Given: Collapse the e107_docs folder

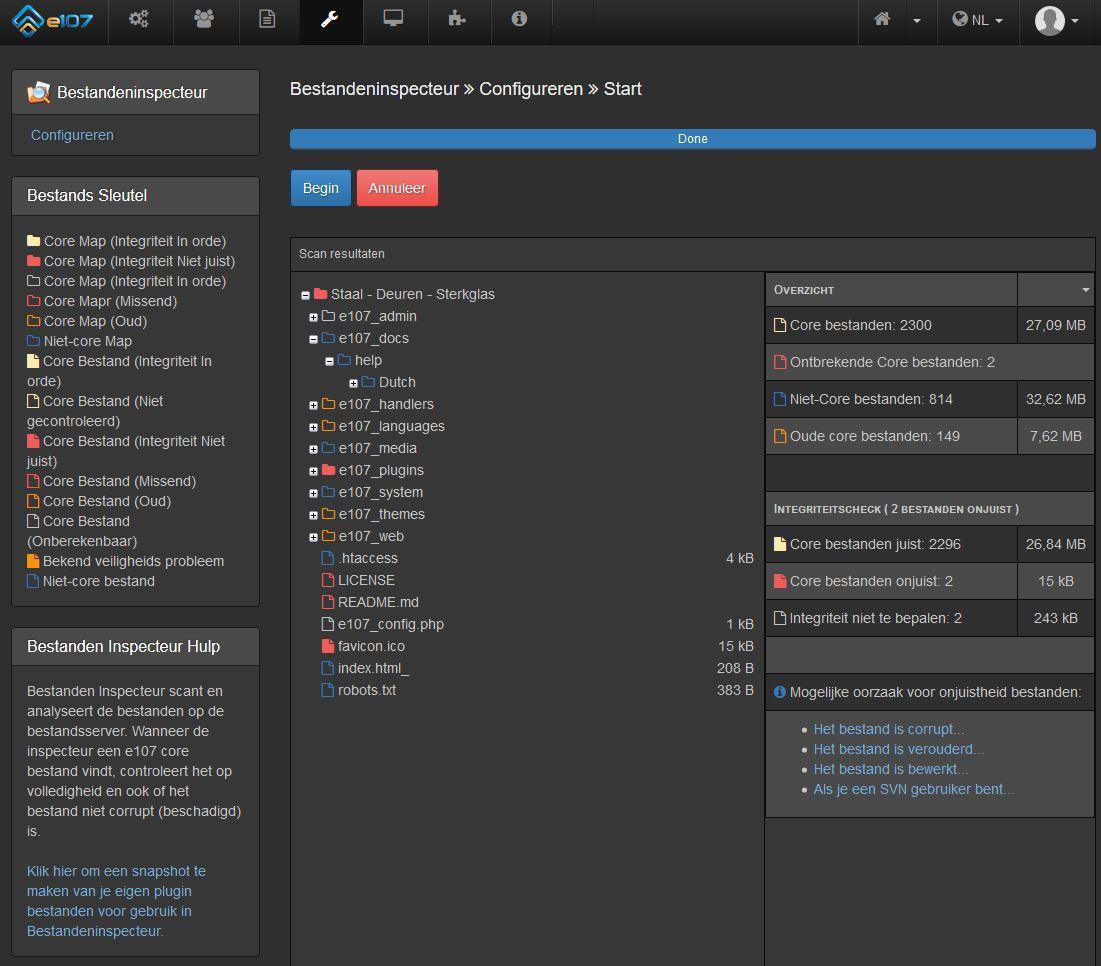Looking at the screenshot, I should (x=313, y=339).
